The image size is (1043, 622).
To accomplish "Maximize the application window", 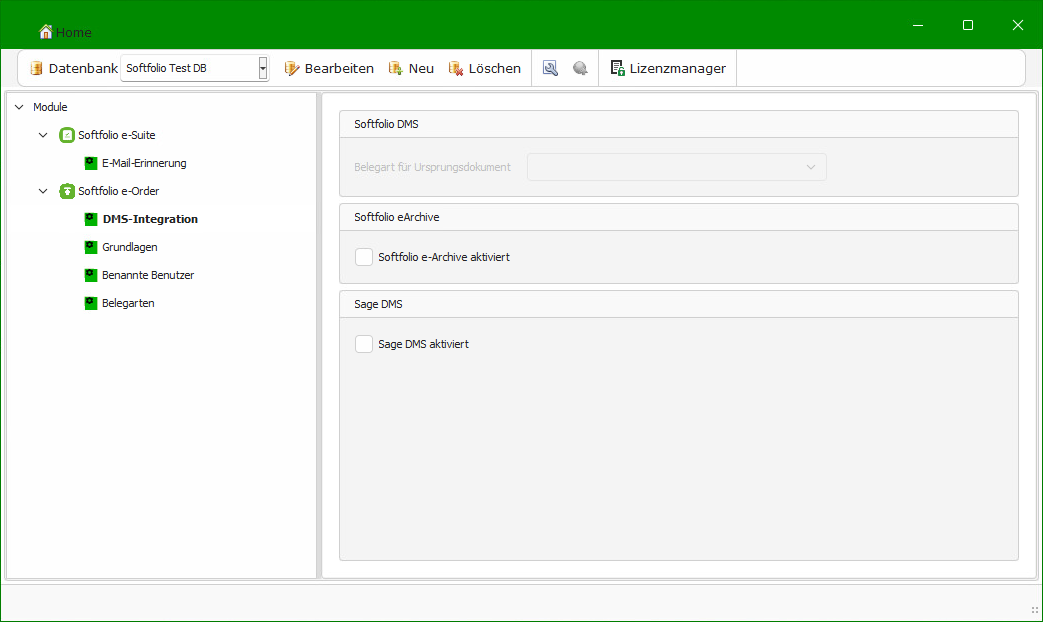I will coord(968,25).
